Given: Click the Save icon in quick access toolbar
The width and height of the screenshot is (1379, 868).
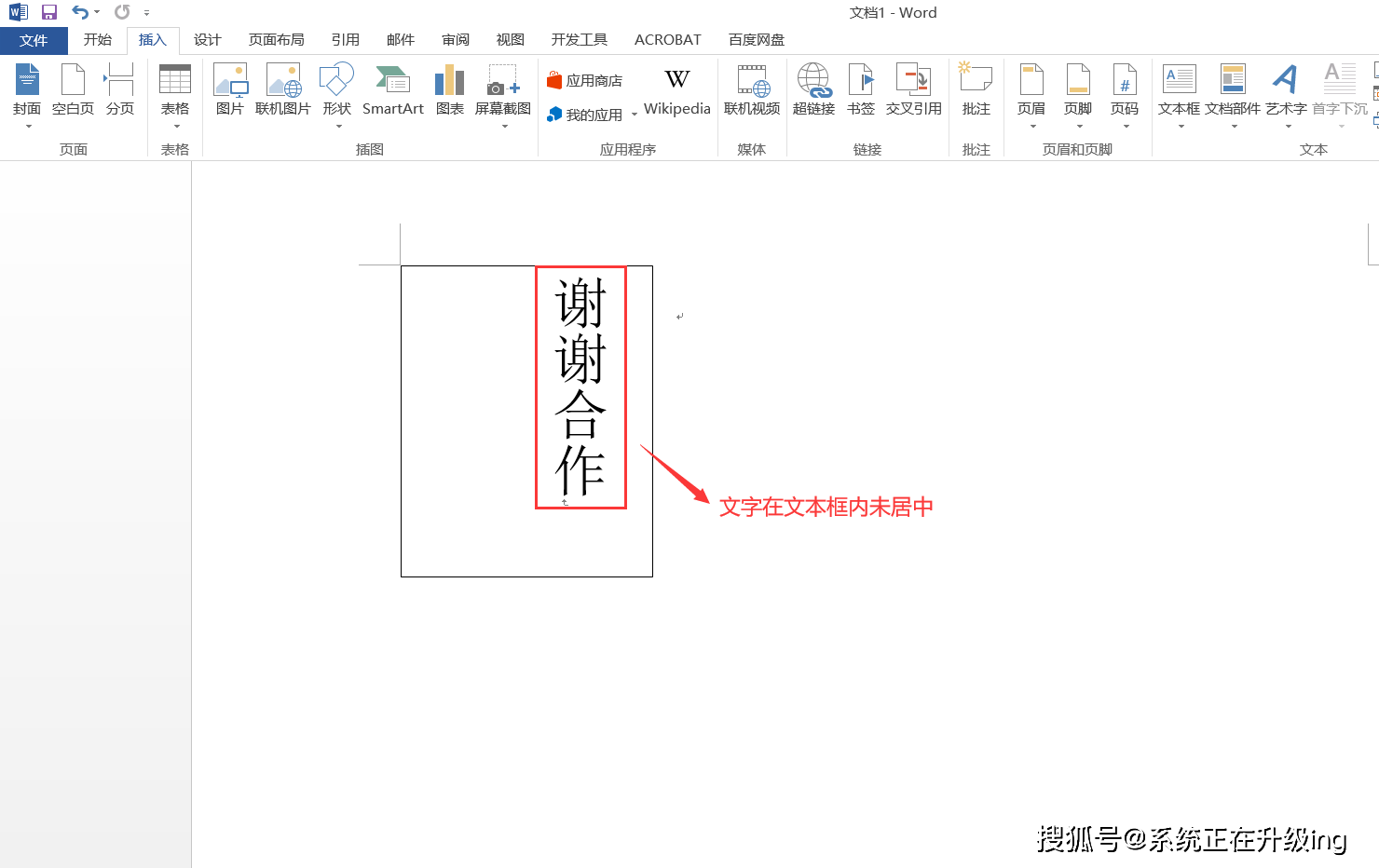Looking at the screenshot, I should (49, 12).
